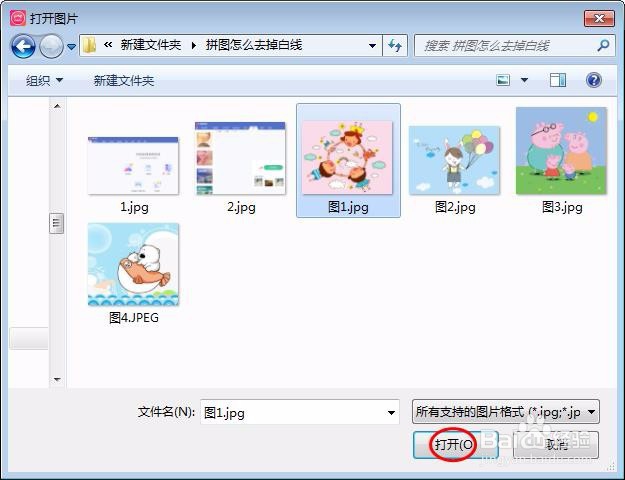Click the navigation pane scroll up arrow
625x480 pixels.
57,106
